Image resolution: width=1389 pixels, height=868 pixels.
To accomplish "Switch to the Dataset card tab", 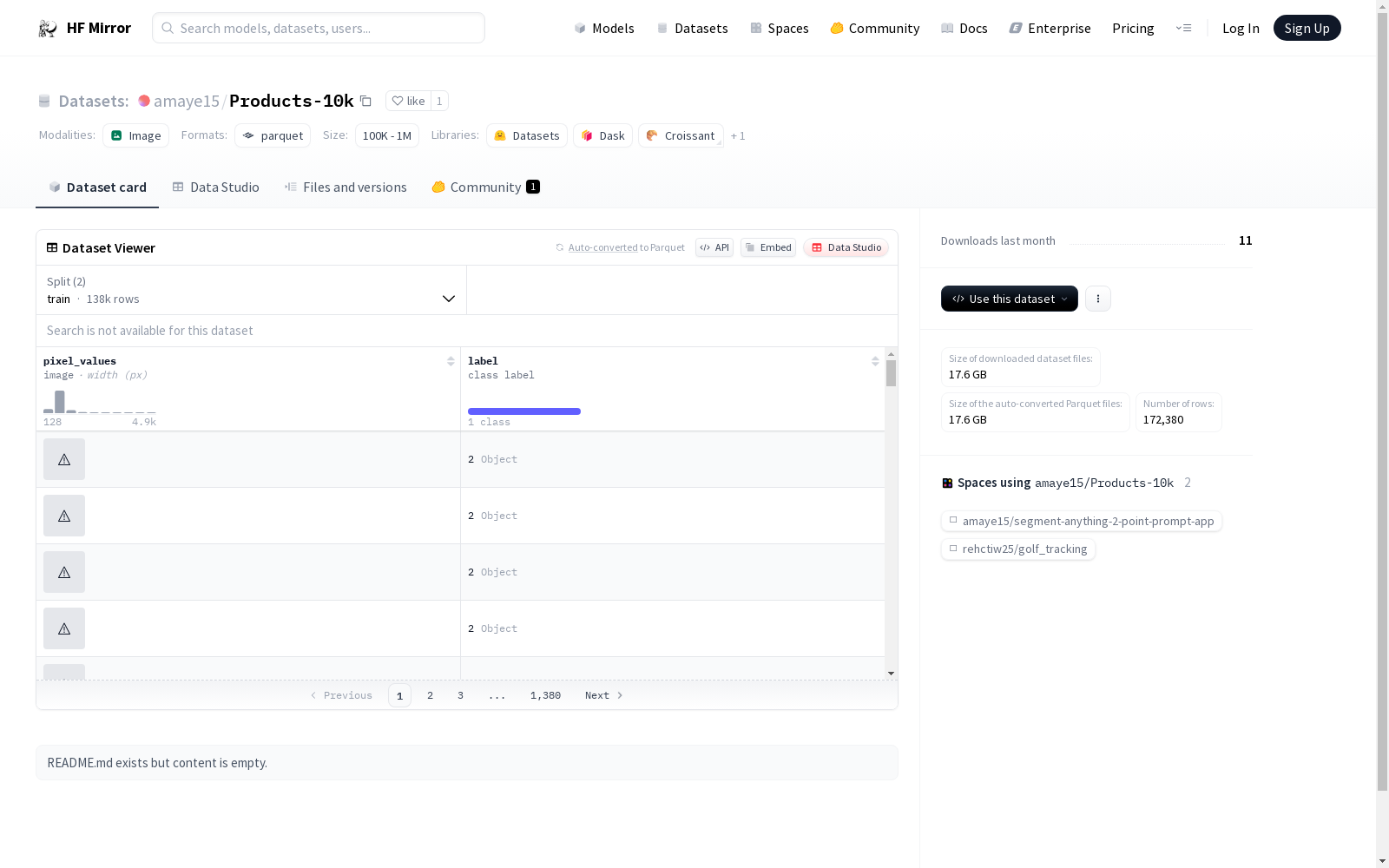I will (x=97, y=187).
